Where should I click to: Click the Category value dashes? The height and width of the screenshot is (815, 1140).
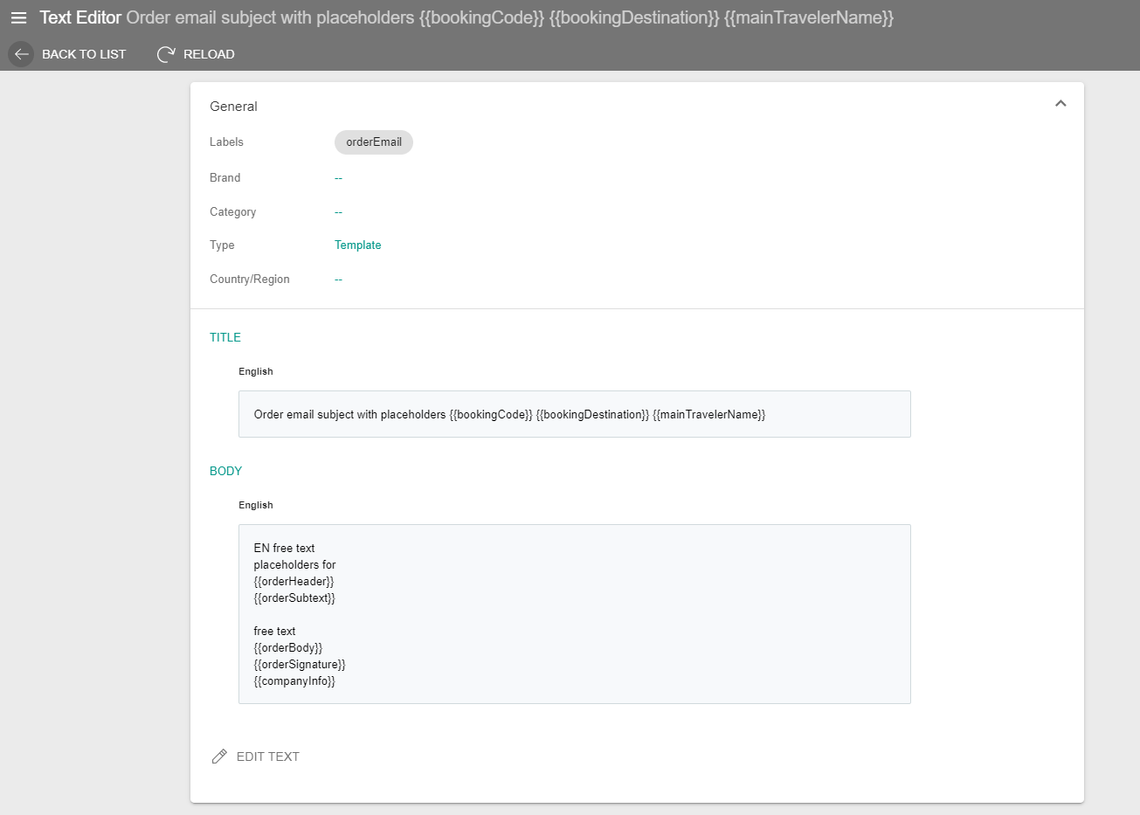(338, 212)
